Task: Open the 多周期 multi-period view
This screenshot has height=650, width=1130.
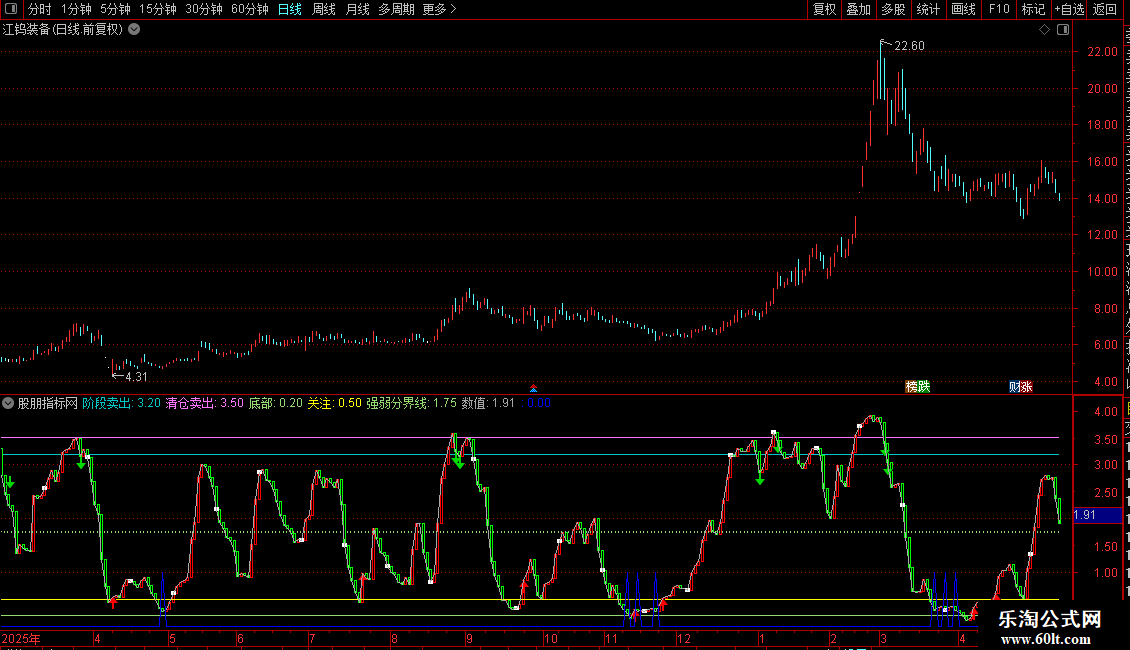Action: click(396, 9)
